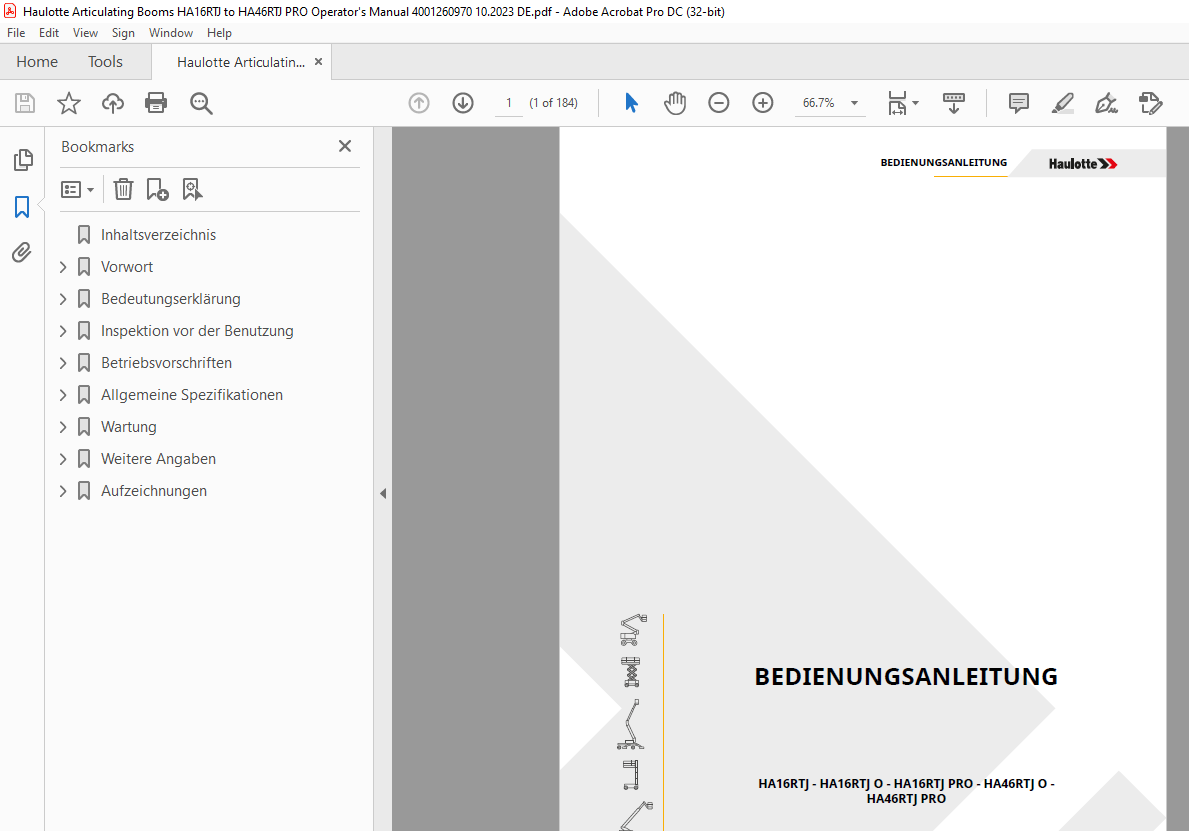The image size is (1189, 831).
Task: Find the current bookmark
Action: [x=192, y=190]
